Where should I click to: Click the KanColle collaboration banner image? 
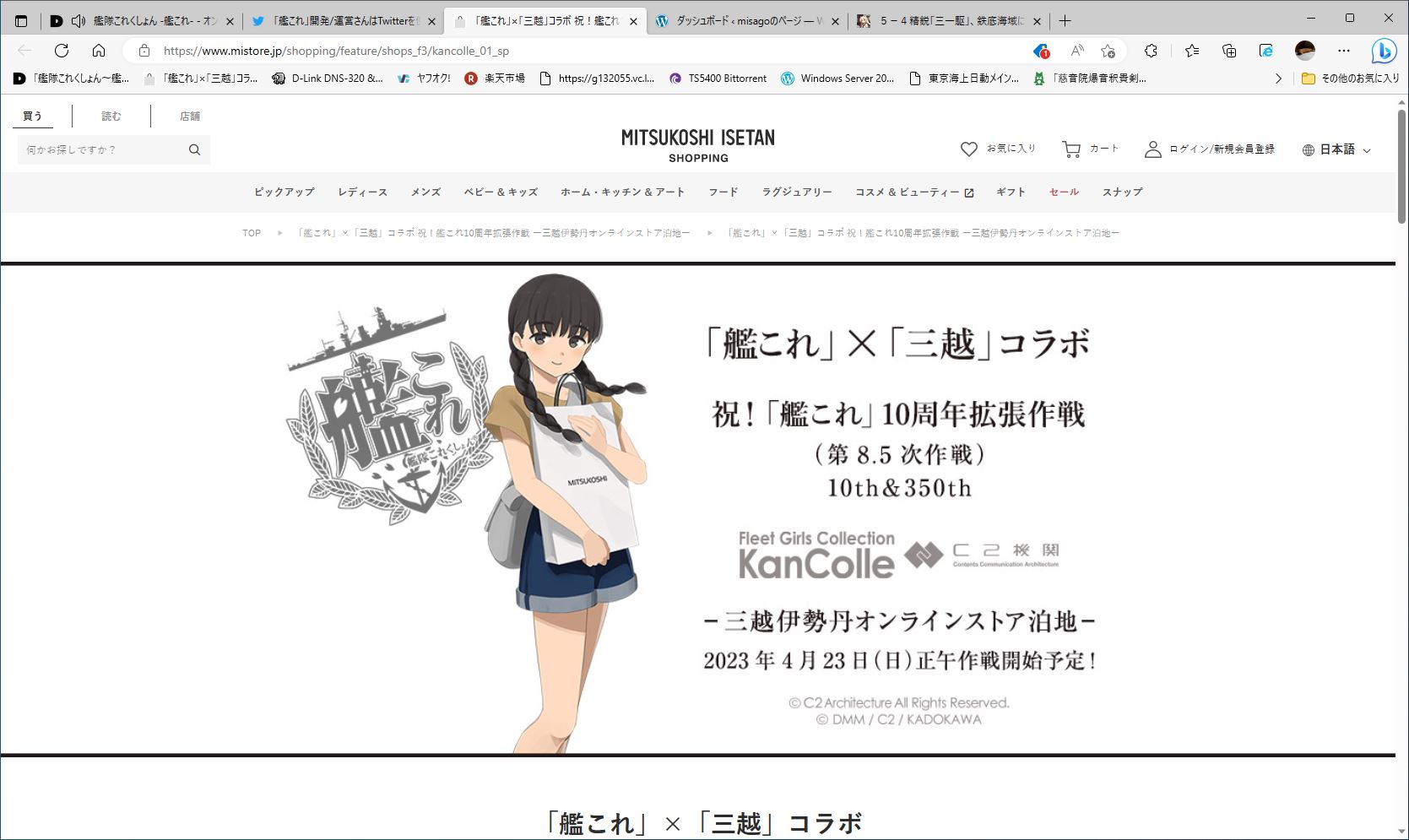(x=698, y=509)
